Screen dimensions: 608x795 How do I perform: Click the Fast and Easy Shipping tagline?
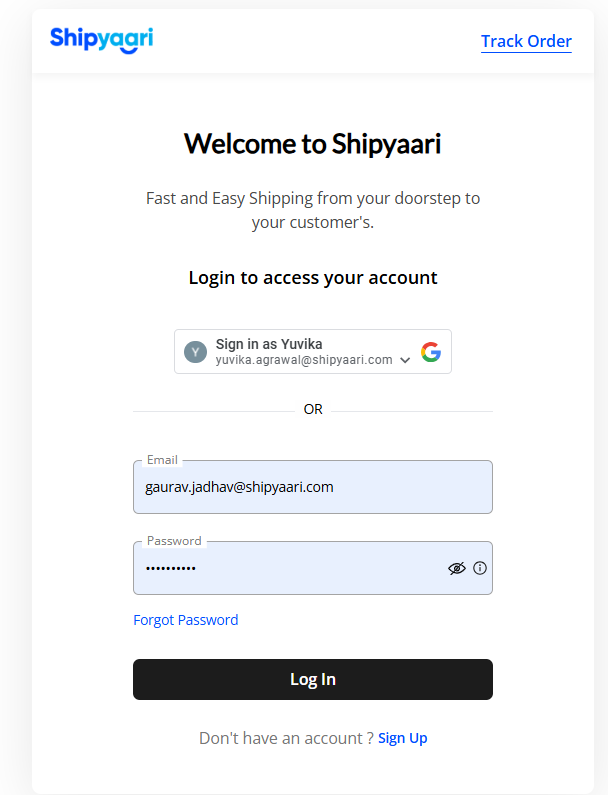coord(313,210)
